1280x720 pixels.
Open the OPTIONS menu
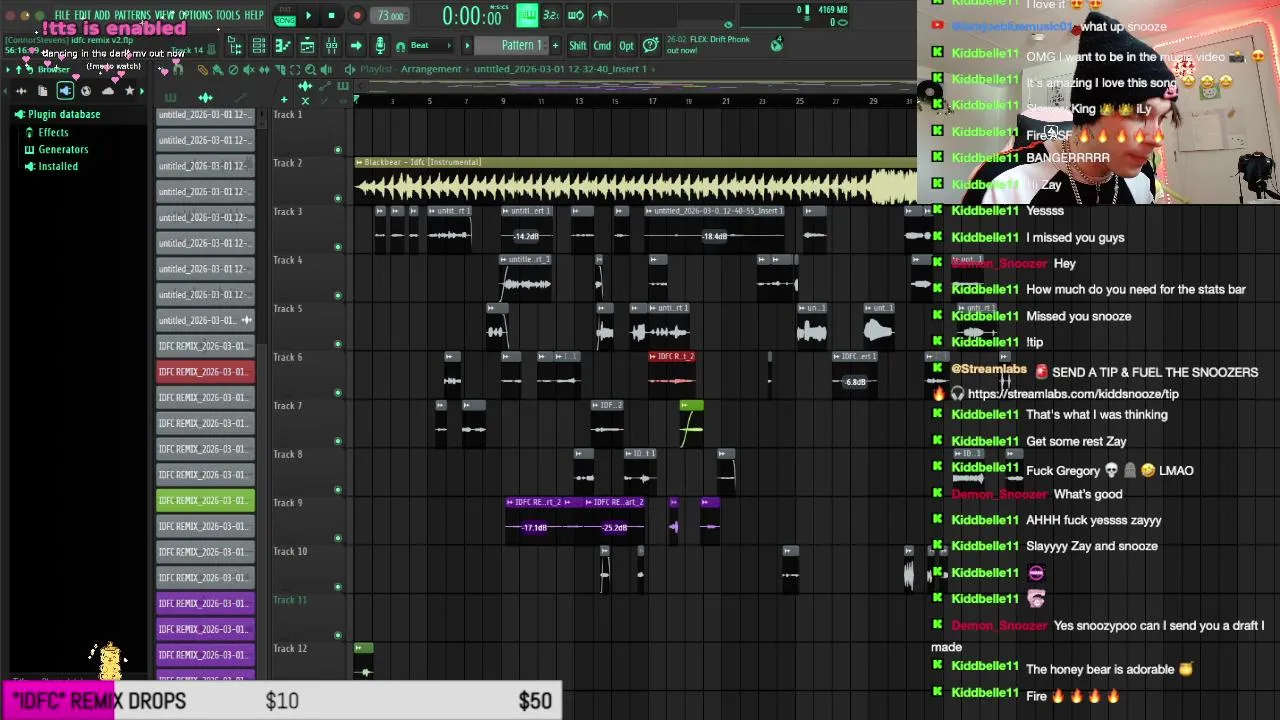click(x=195, y=15)
